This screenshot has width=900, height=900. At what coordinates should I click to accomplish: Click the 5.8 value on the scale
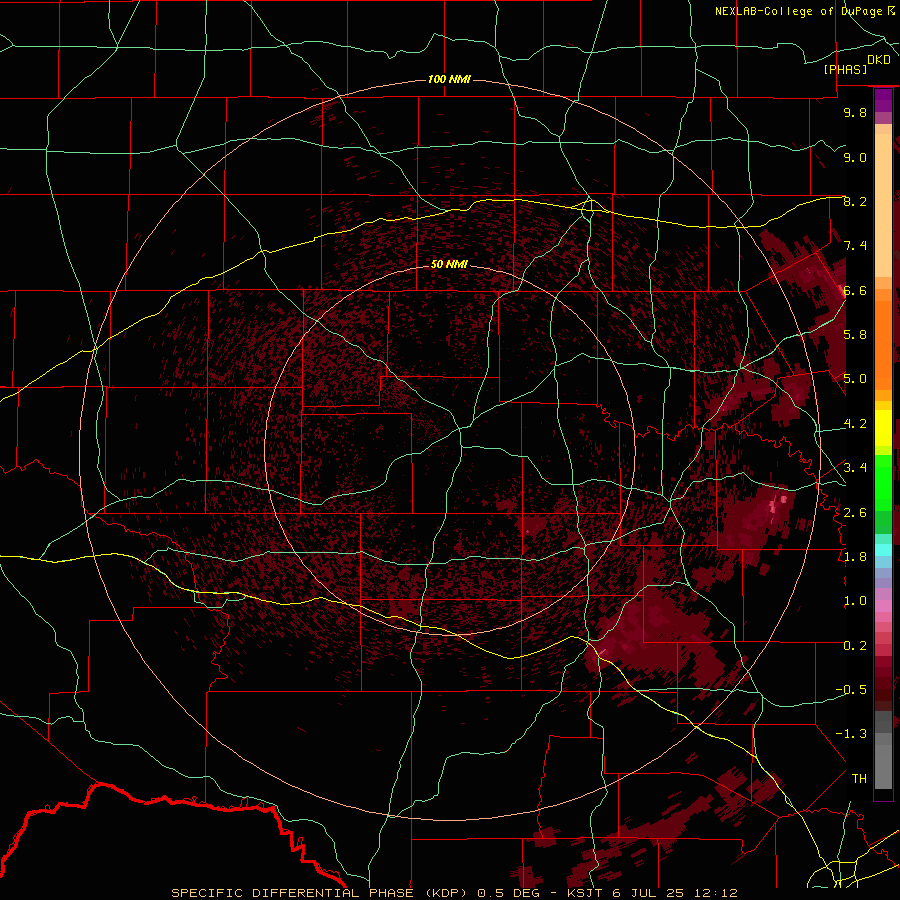855,335
